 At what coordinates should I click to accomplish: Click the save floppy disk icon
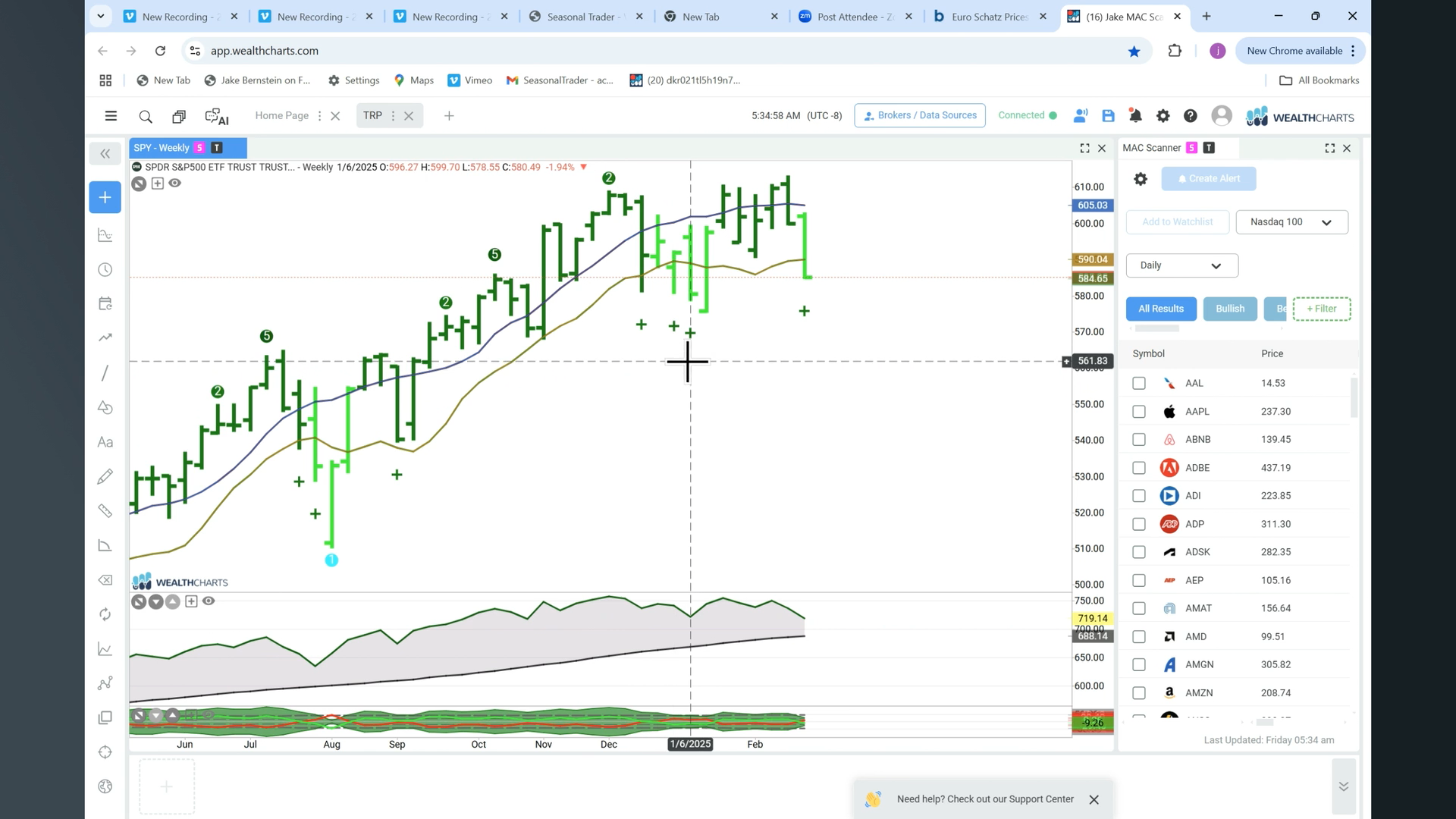coord(1108,116)
